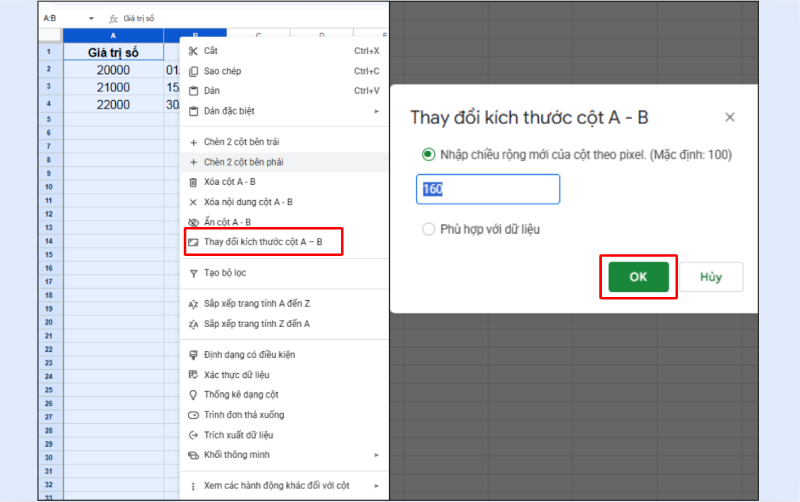
Task: Click the Dán clipboard icon
Action: [193, 91]
